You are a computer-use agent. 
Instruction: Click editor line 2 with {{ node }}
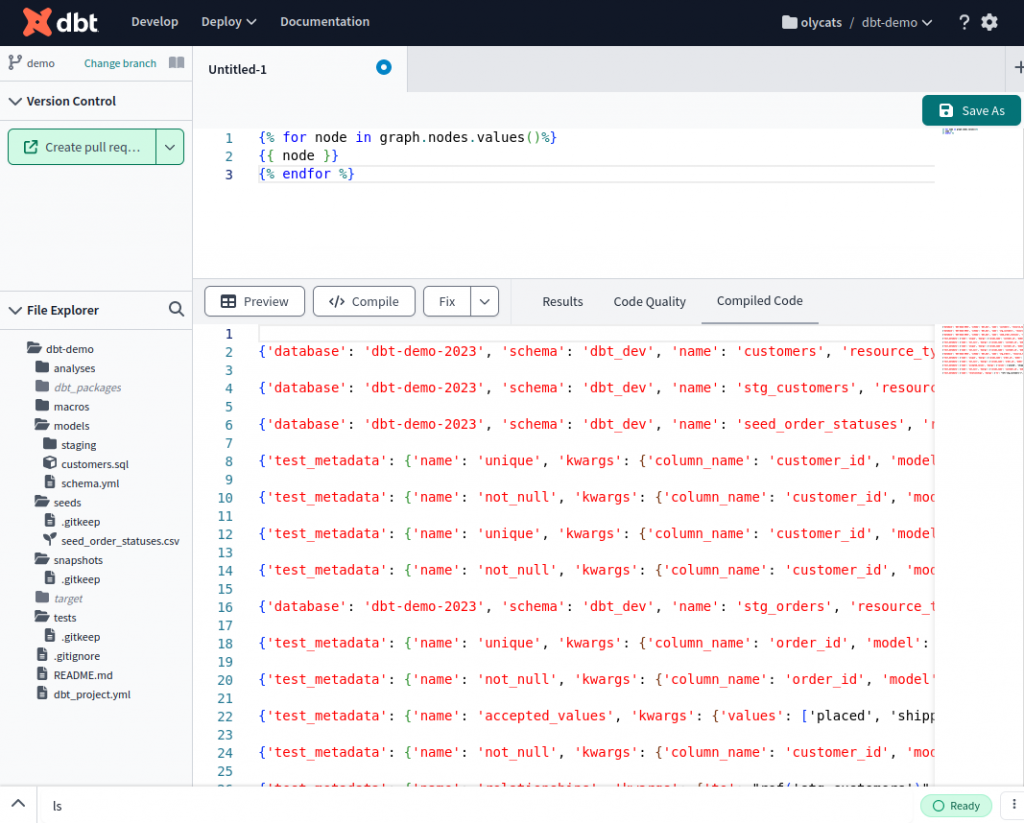click(596, 155)
